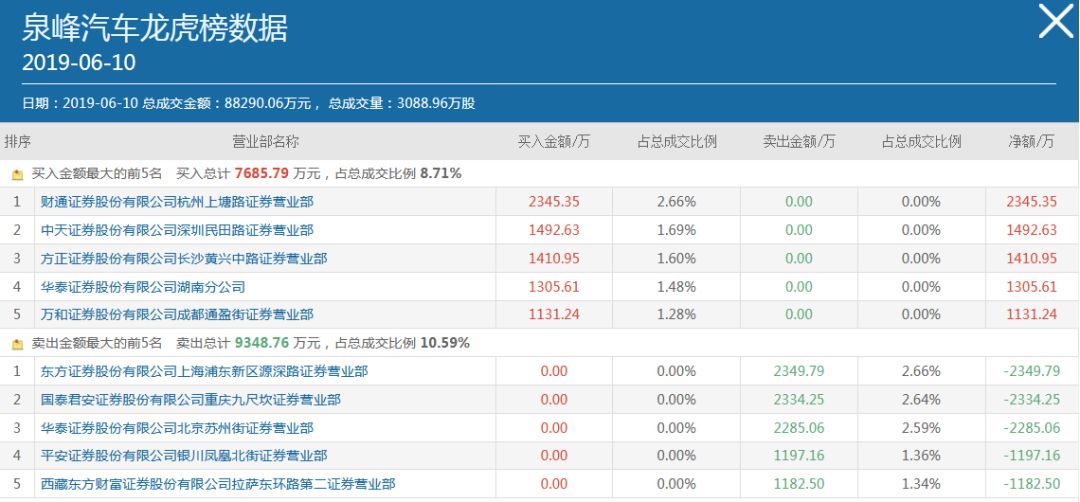1080x502 pixels.
Task: Select sell amount 2334.25 in 国泰君安 row
Action: pyautogui.click(x=799, y=399)
